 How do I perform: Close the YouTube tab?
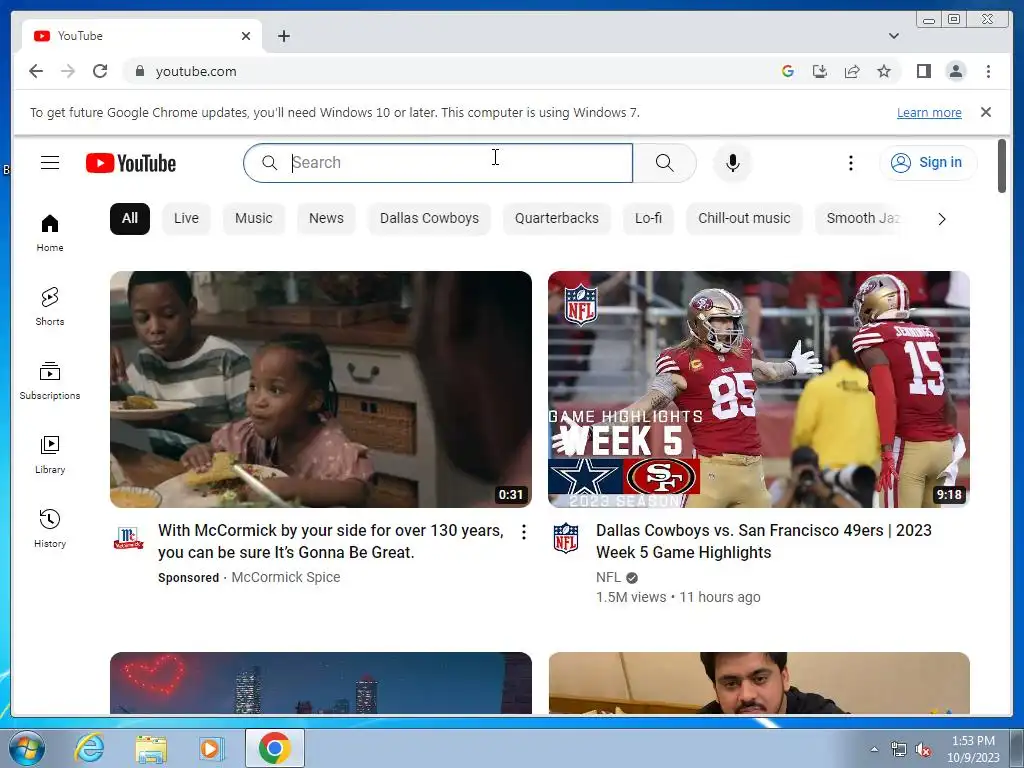coord(246,36)
